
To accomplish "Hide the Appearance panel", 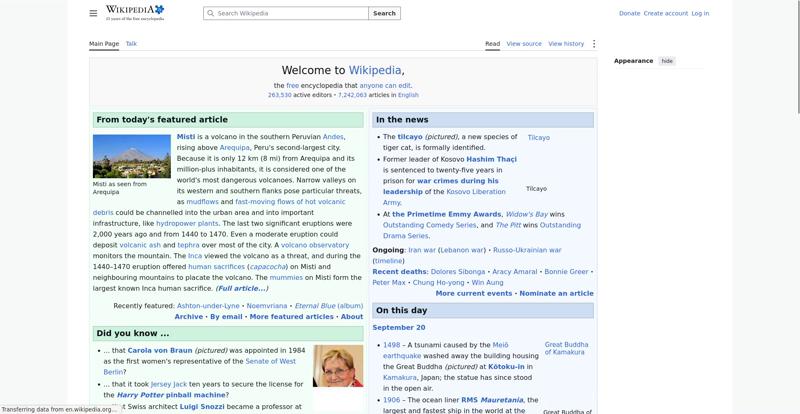I will click(x=667, y=61).
